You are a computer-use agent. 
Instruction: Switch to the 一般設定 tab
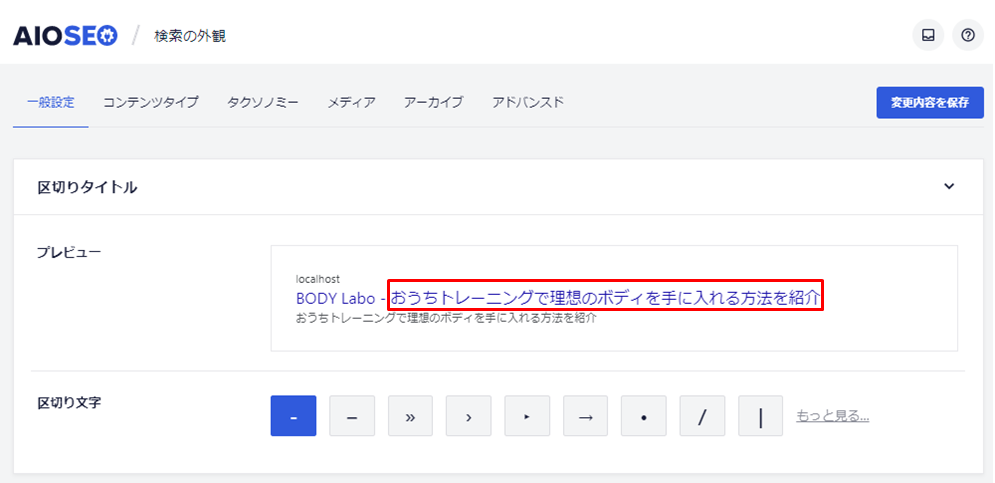(x=51, y=102)
